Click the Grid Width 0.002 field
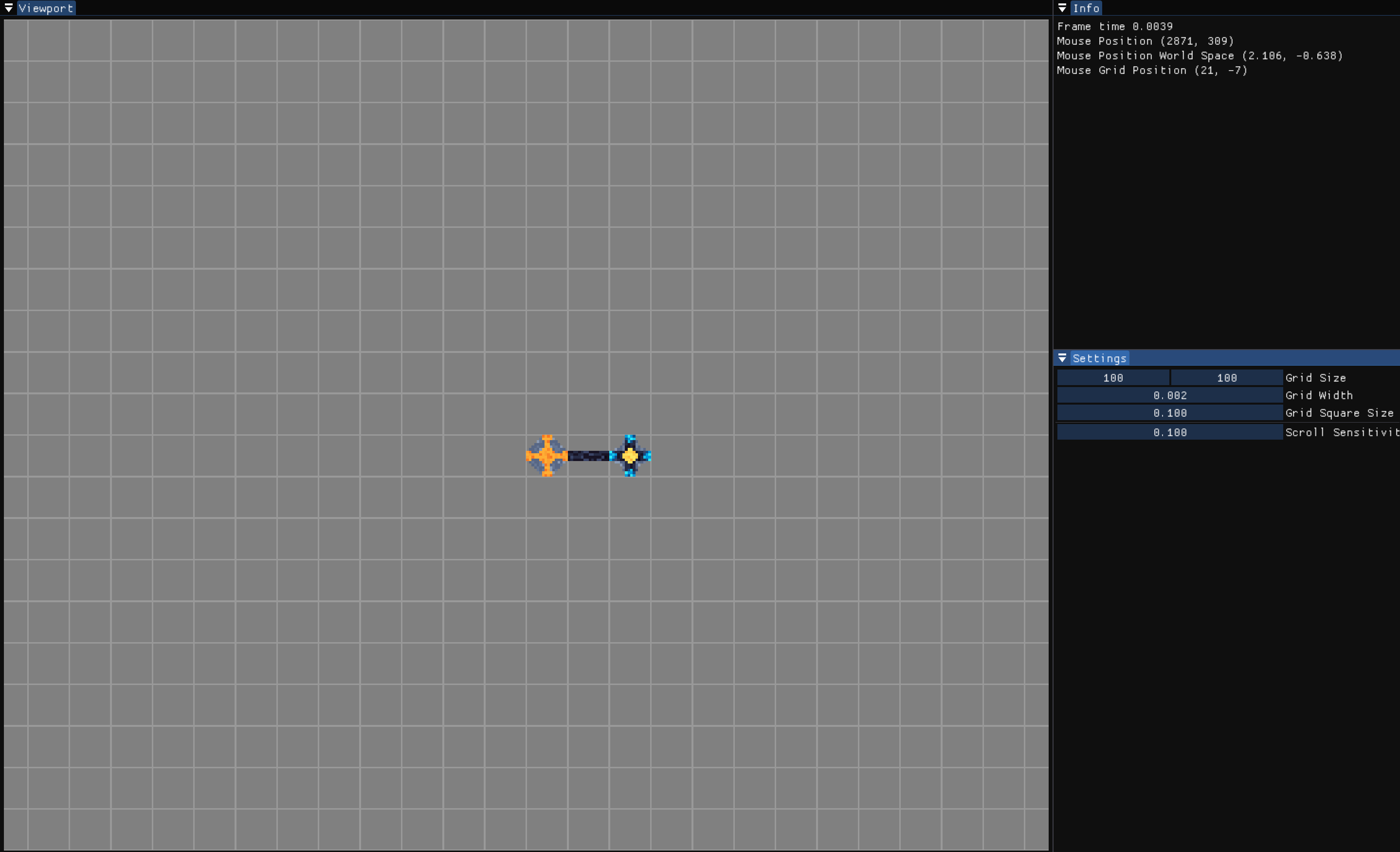This screenshot has width=1400, height=852. click(x=1169, y=396)
